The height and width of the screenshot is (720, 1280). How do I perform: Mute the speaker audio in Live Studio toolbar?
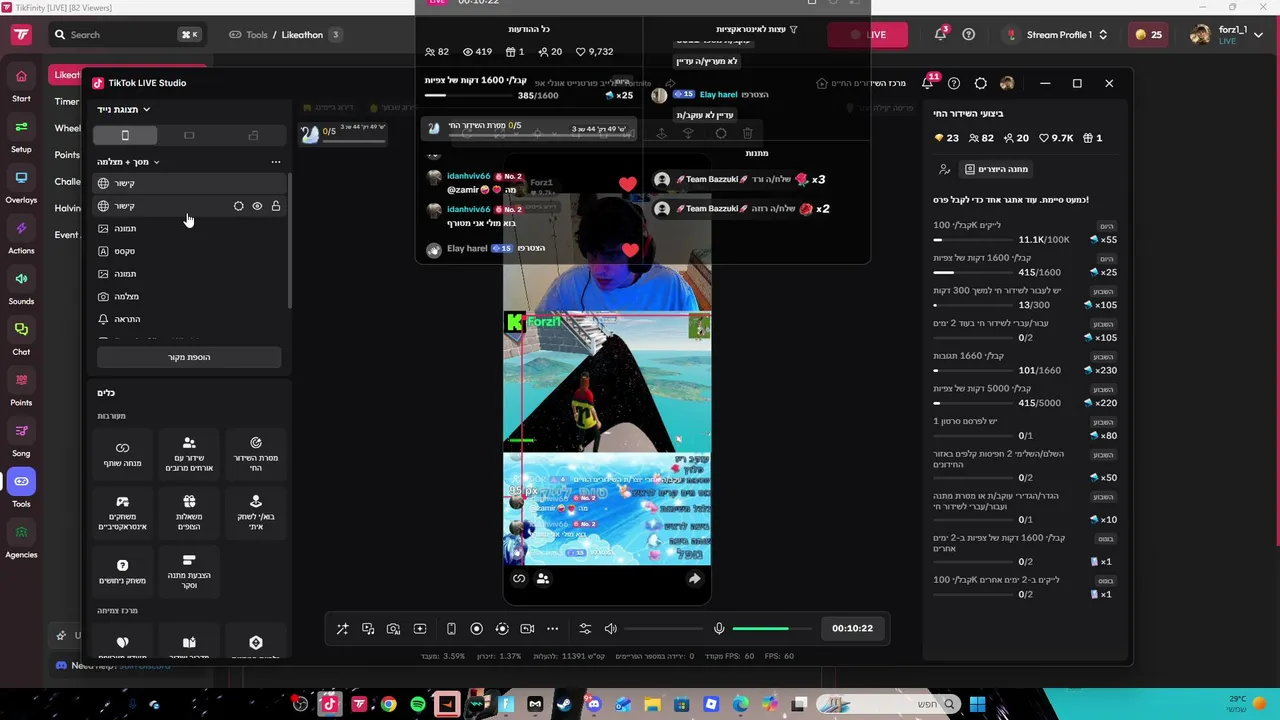pos(611,628)
